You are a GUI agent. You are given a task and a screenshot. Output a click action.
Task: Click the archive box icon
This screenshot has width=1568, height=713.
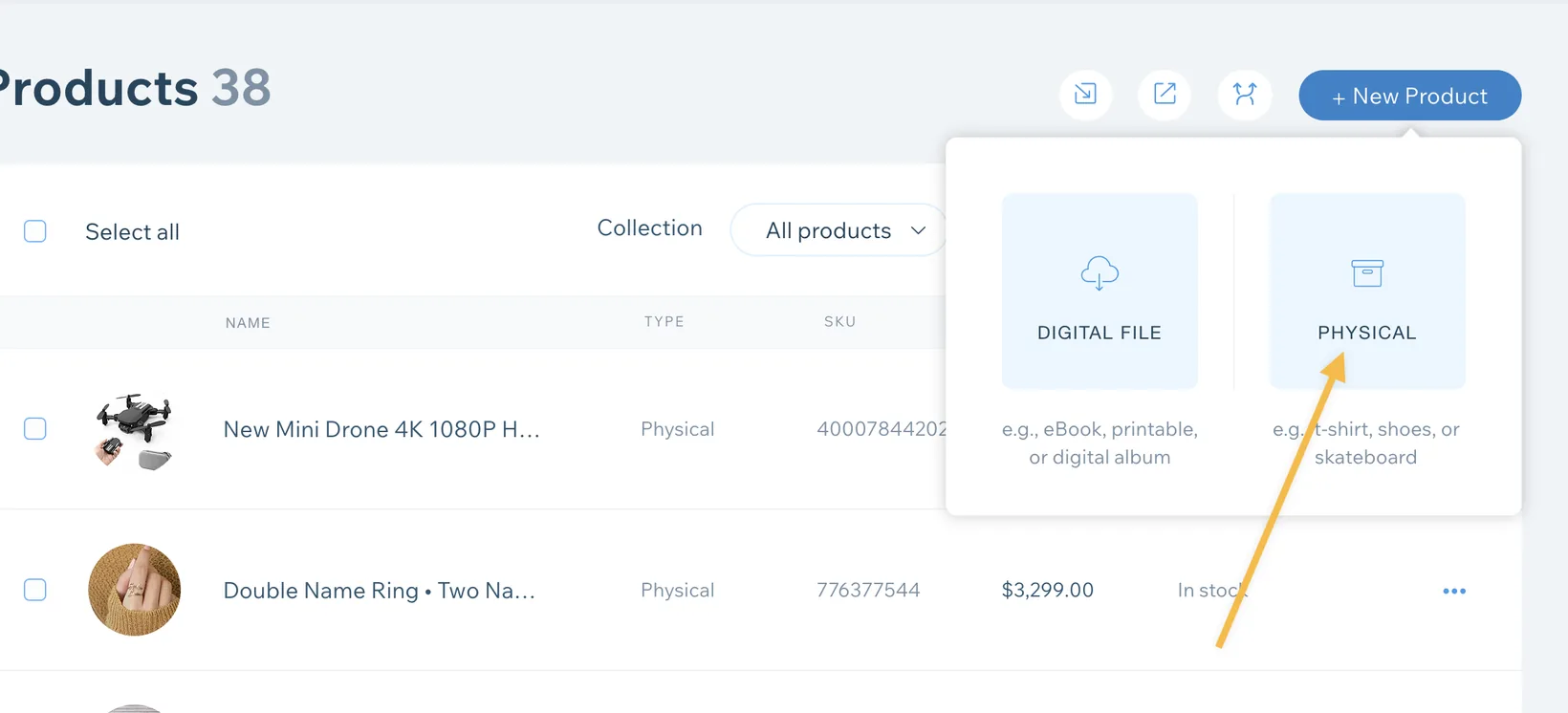point(1367,273)
